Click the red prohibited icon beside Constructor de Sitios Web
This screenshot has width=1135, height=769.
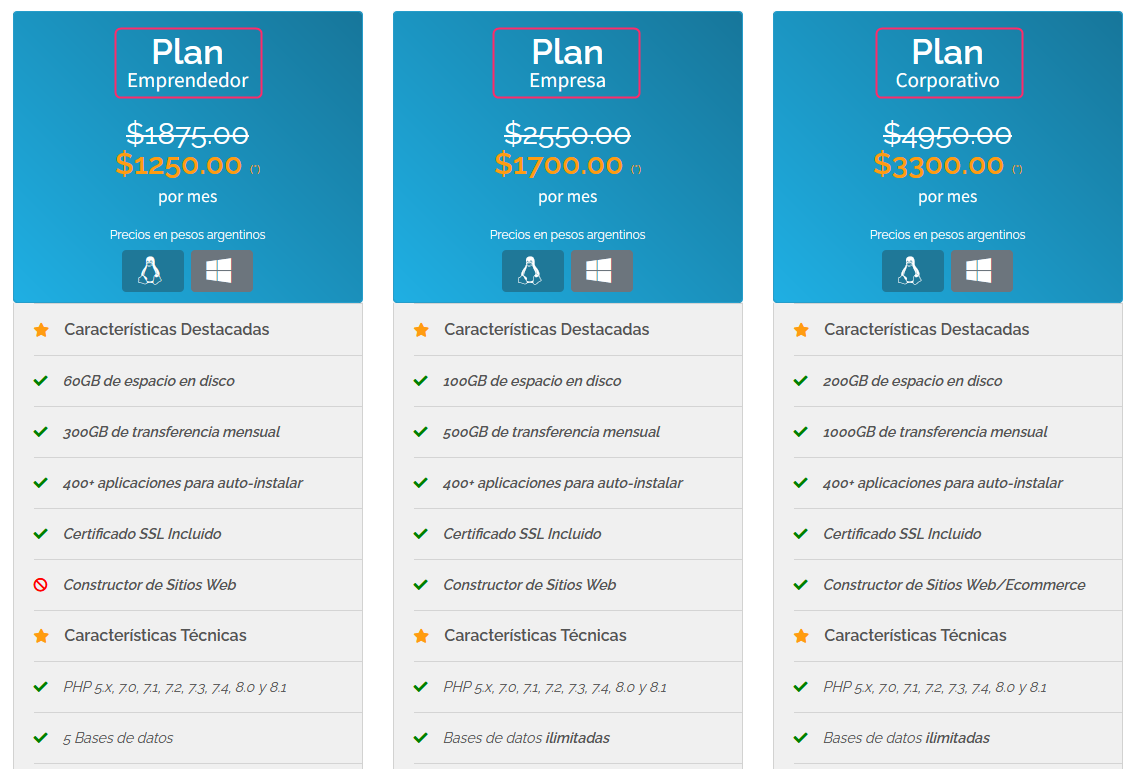coord(41,584)
